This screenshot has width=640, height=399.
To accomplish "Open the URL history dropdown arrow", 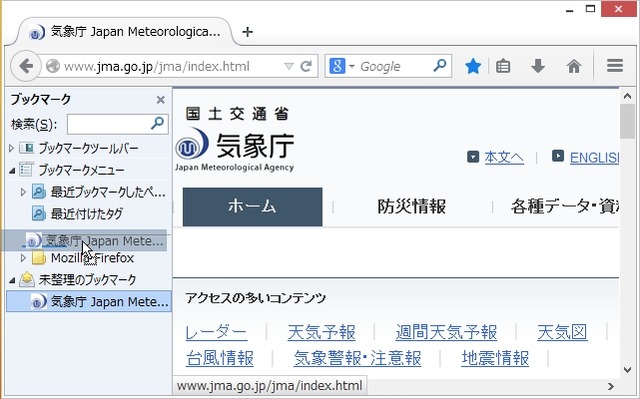I will [x=289, y=66].
